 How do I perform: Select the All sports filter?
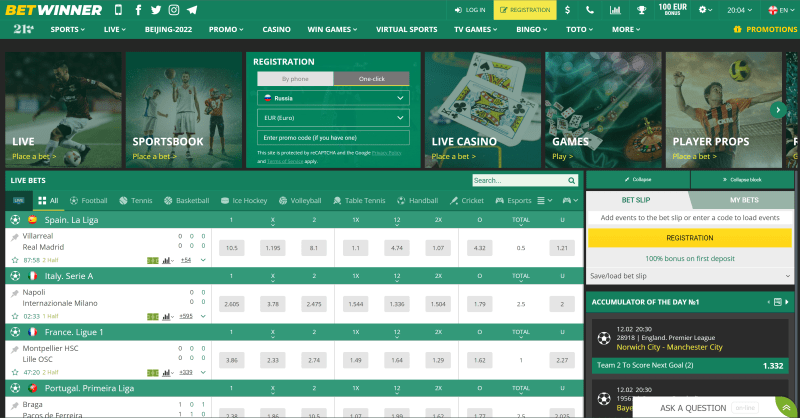point(48,201)
